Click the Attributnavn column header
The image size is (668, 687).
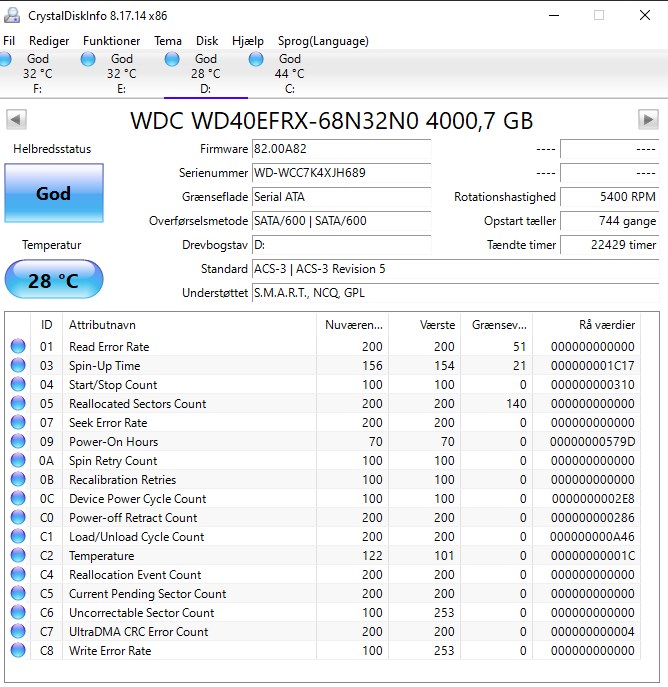point(189,325)
